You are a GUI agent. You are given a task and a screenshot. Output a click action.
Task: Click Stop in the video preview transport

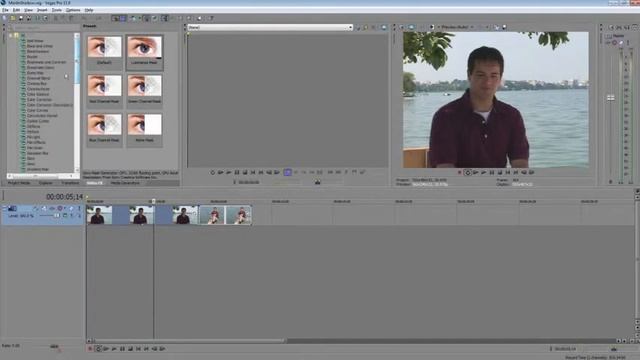(500, 173)
